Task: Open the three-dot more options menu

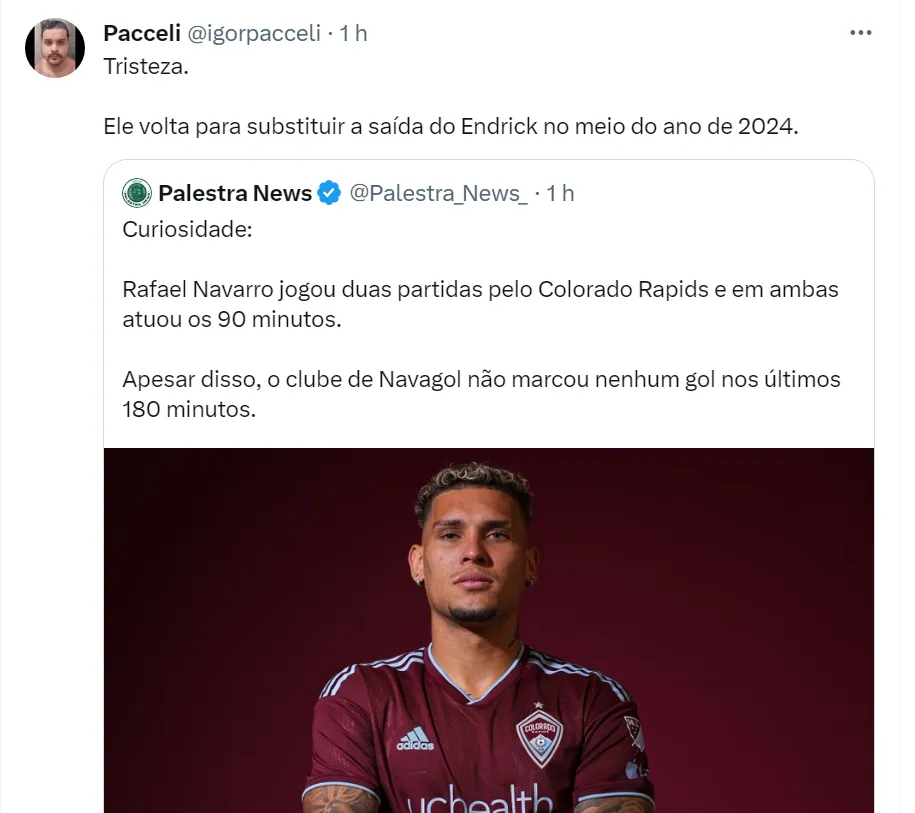Action: (860, 33)
